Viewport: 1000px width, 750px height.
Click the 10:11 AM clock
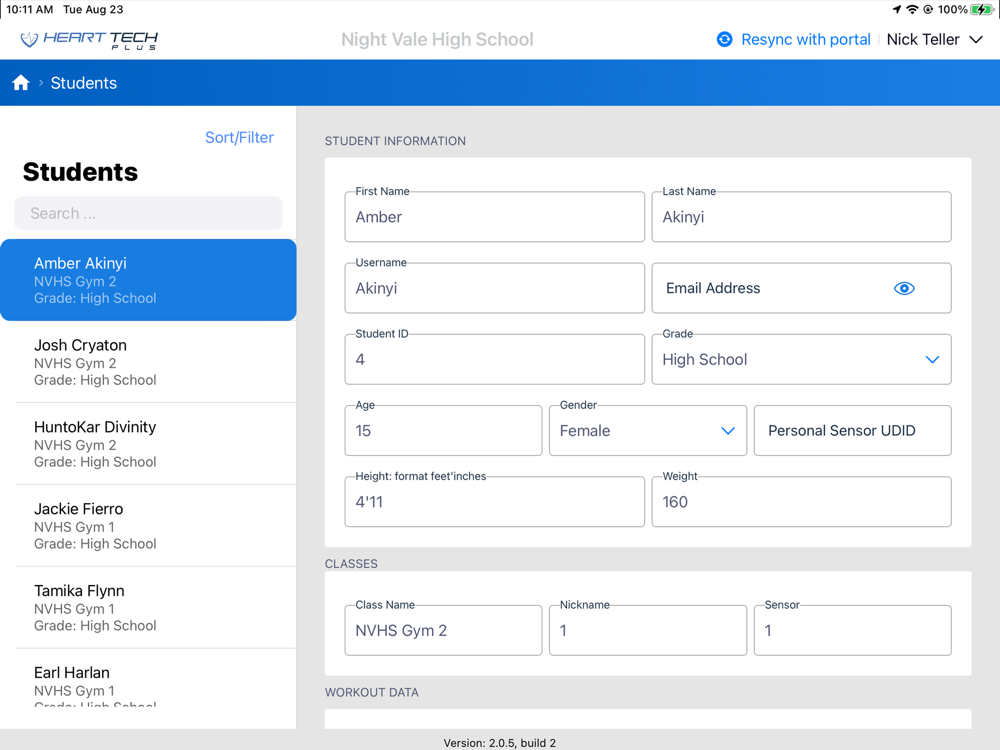pos(29,10)
